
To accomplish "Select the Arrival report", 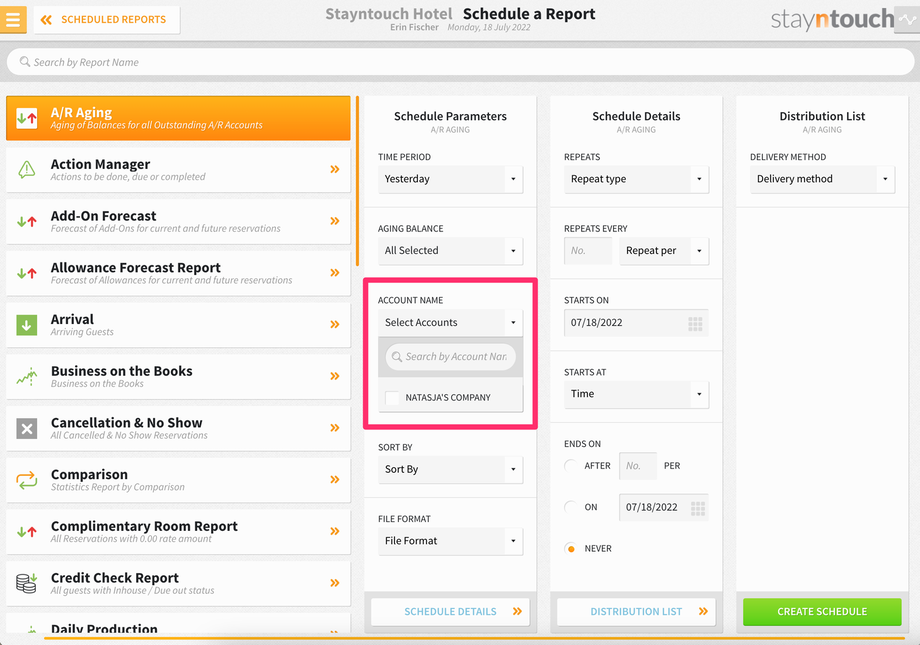I will (x=178, y=325).
